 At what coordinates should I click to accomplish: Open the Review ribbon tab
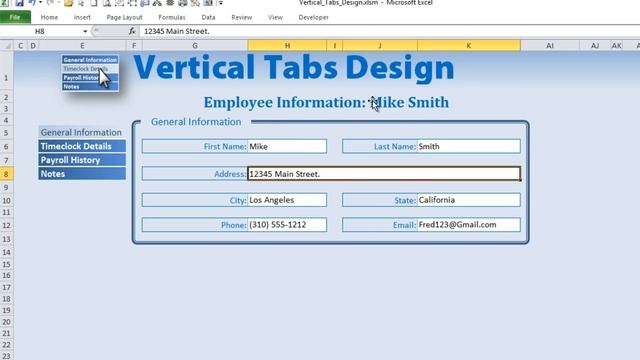point(242,17)
